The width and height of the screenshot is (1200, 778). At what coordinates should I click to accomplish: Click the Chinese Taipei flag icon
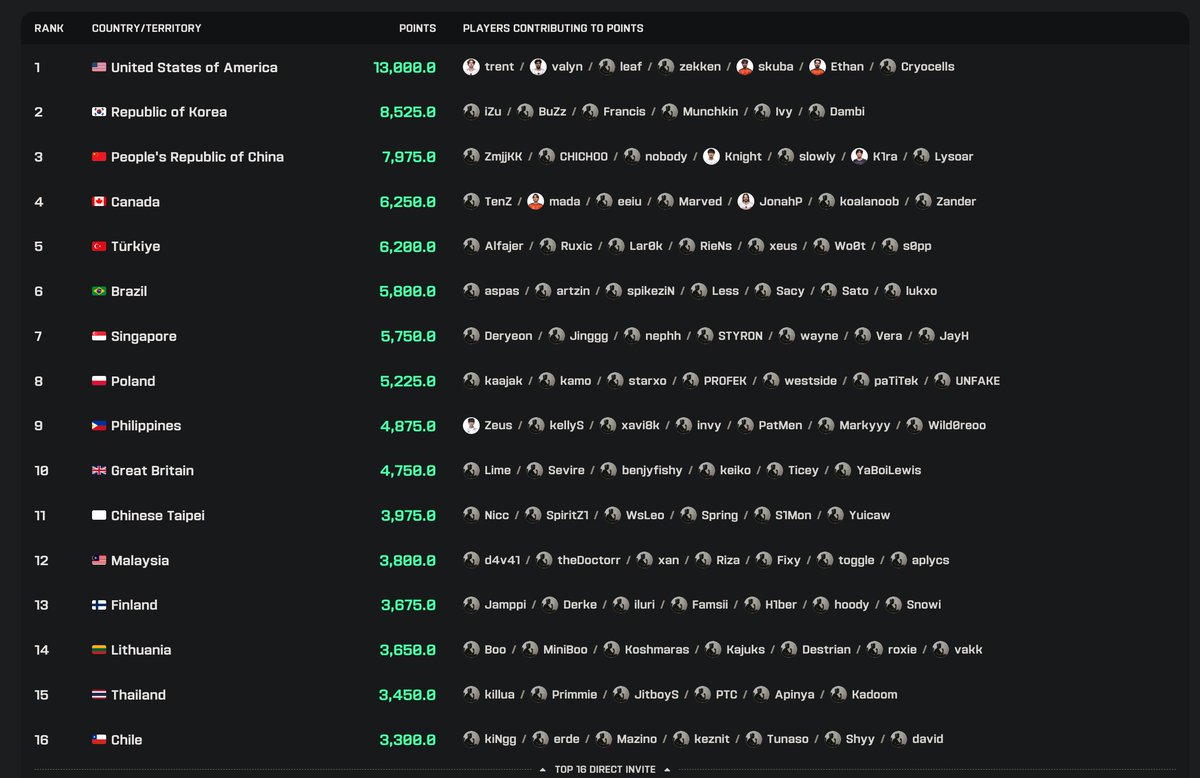[98, 515]
